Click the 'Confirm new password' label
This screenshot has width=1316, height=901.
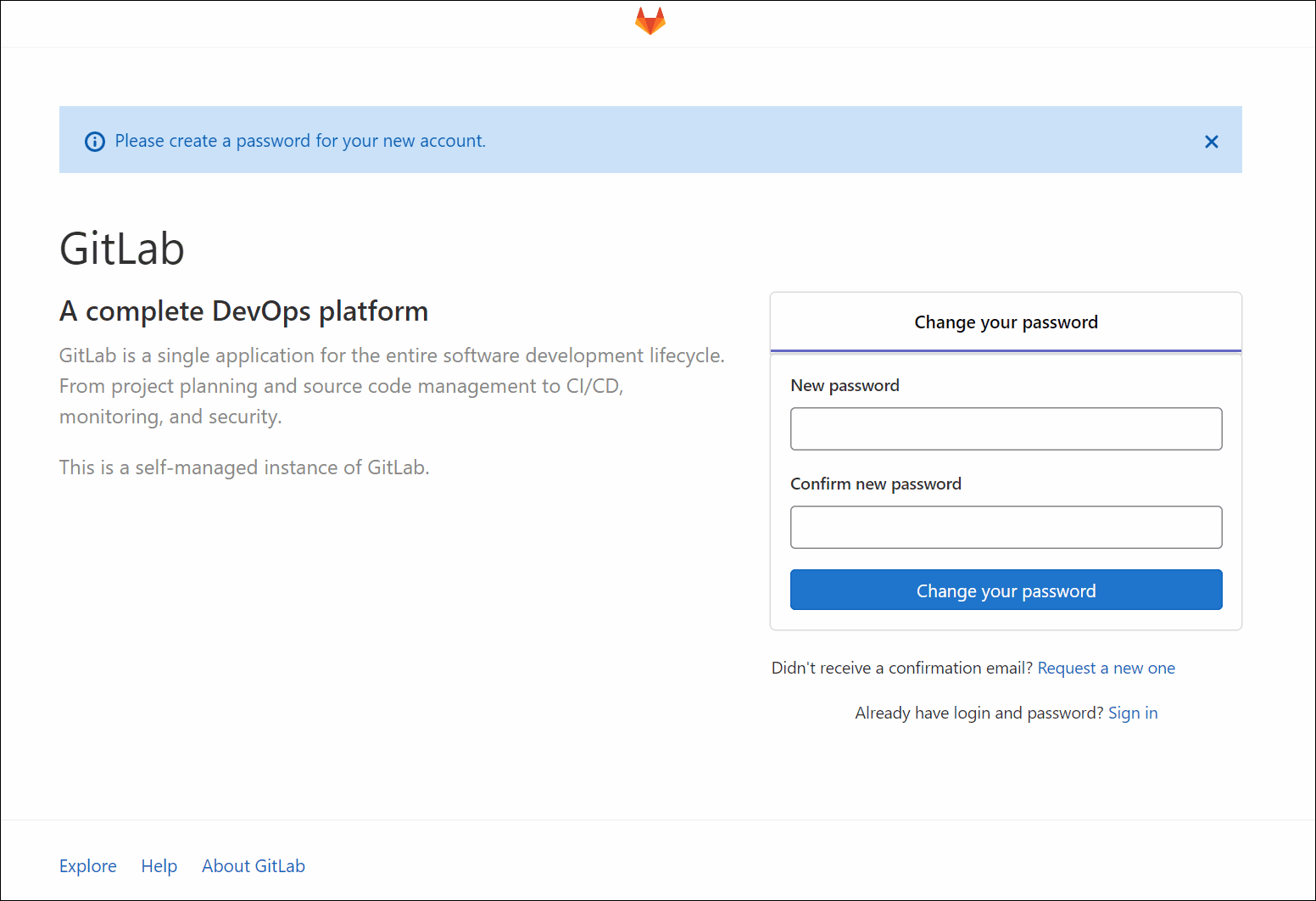pos(875,484)
